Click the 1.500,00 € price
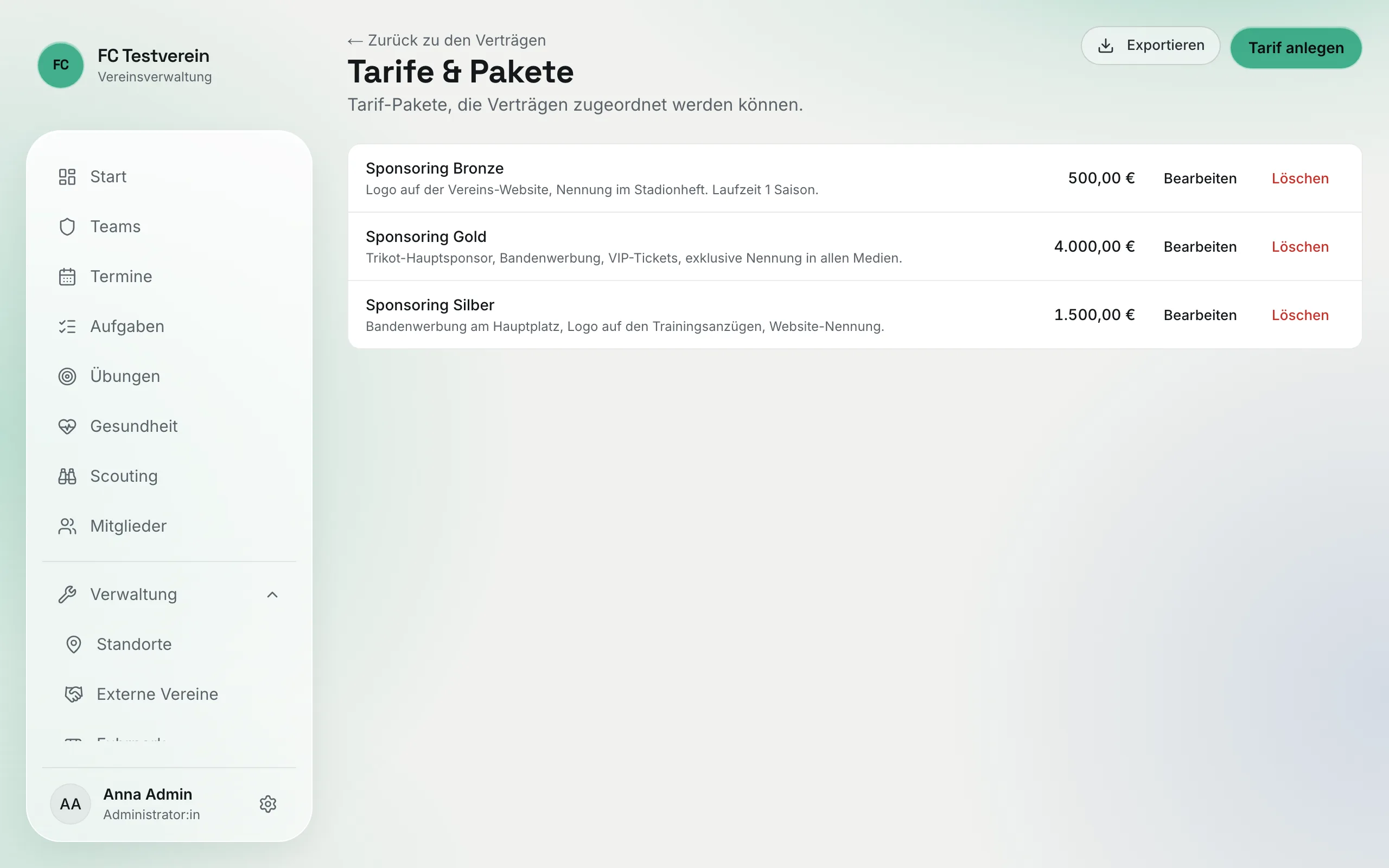Screen dimensions: 1389x868 (x=1094, y=315)
